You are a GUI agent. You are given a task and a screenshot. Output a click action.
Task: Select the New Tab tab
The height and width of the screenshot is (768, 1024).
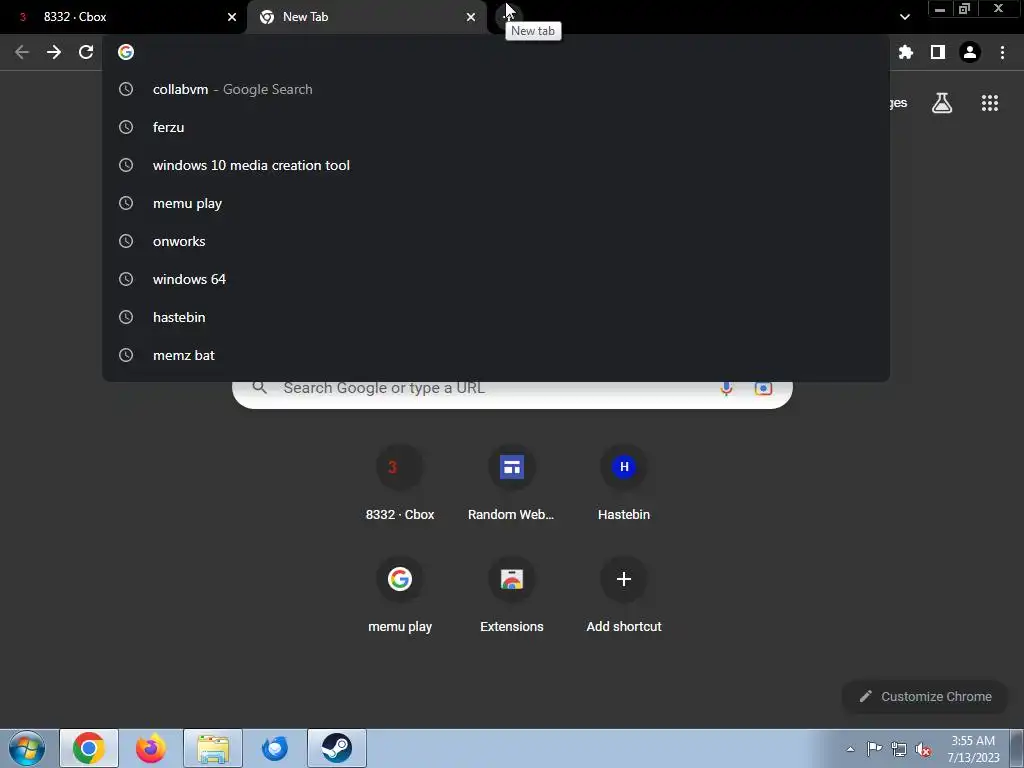click(x=366, y=17)
